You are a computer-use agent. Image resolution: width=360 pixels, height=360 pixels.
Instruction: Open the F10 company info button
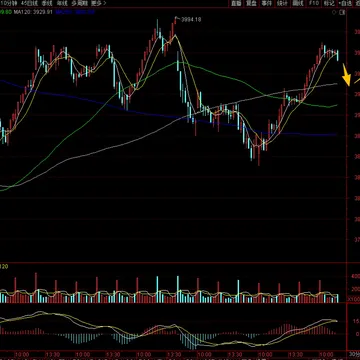(313, 3)
